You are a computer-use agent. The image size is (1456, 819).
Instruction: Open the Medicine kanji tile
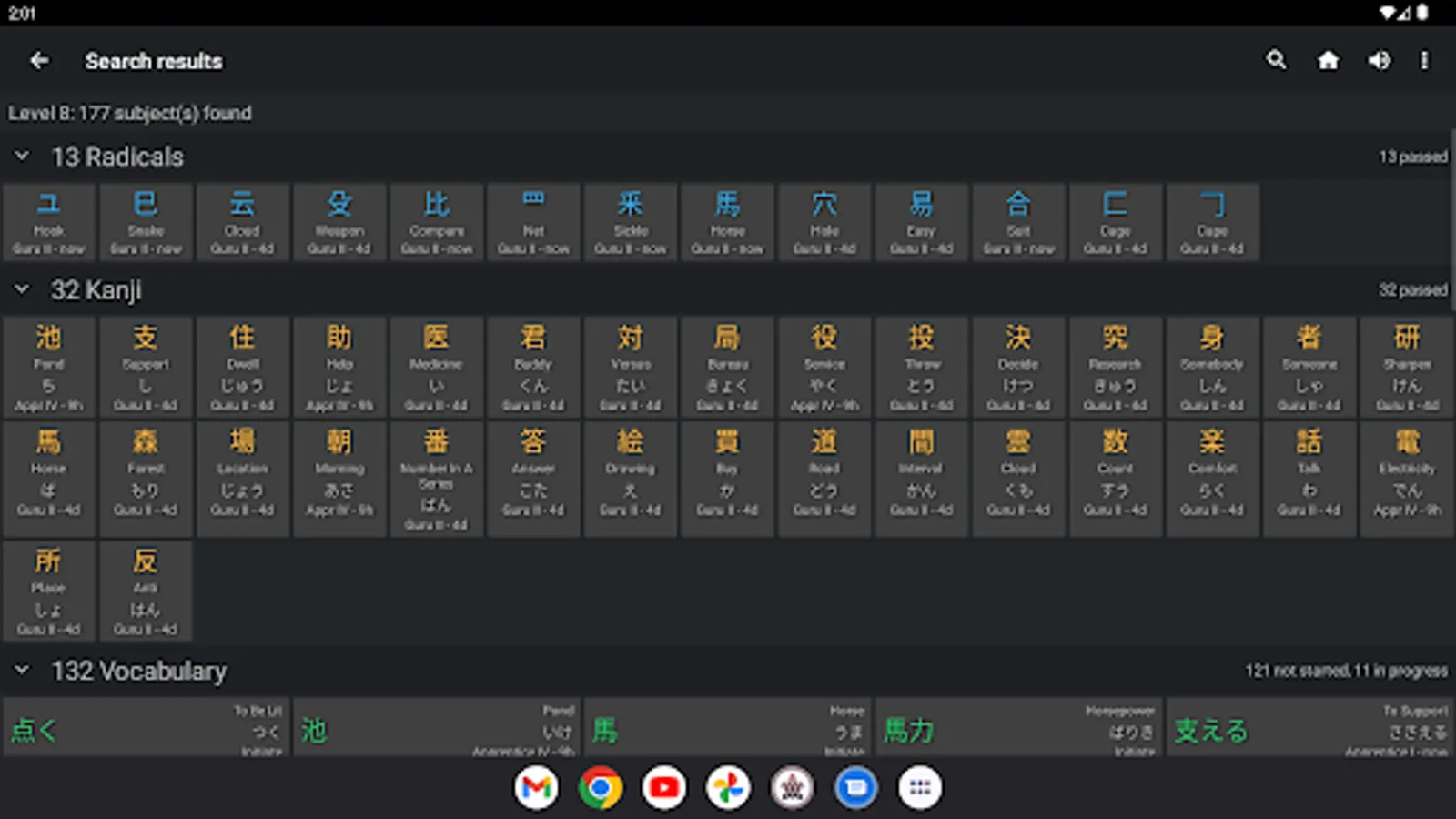pos(437,368)
